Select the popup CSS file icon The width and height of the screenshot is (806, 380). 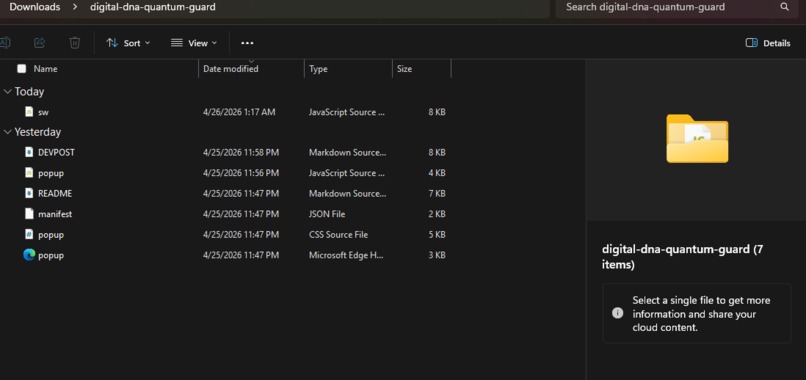tap(29, 234)
